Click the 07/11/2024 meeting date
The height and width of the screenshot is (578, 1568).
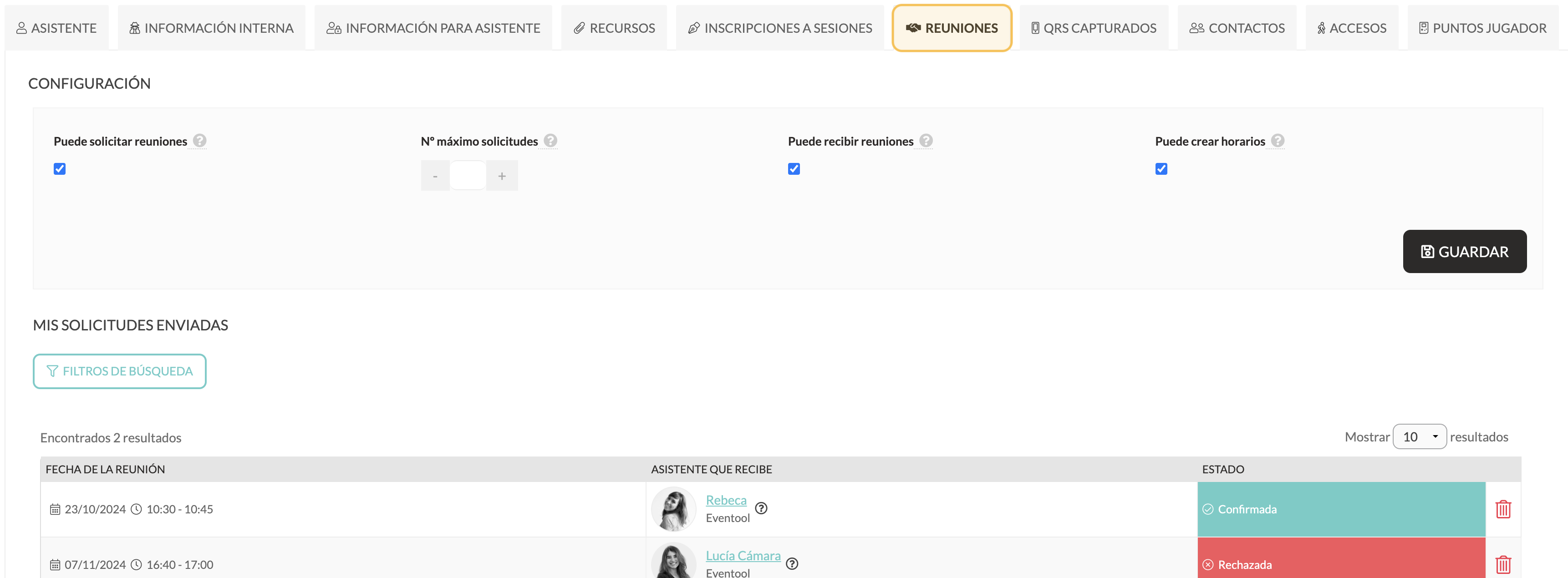(95, 565)
